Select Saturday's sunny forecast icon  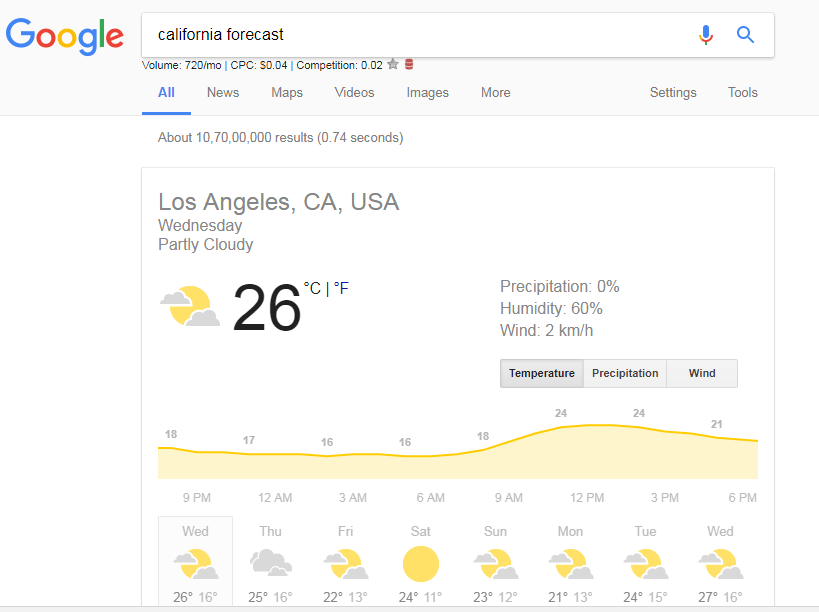(x=421, y=565)
